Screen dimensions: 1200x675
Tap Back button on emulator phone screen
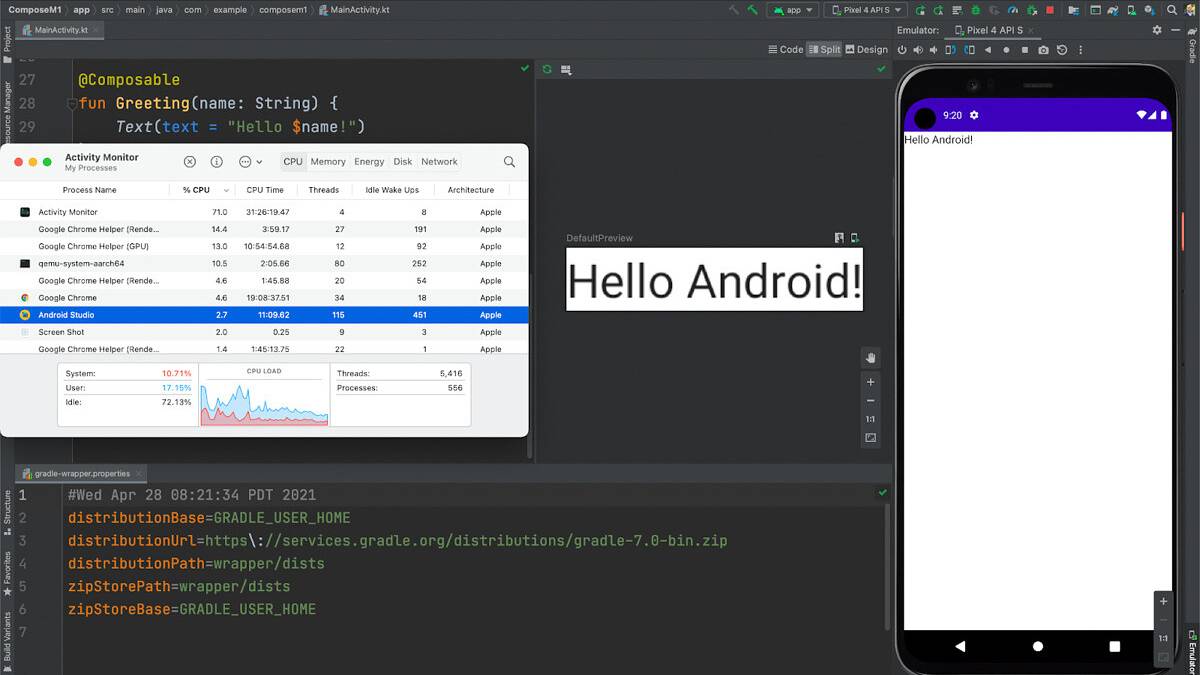(960, 646)
